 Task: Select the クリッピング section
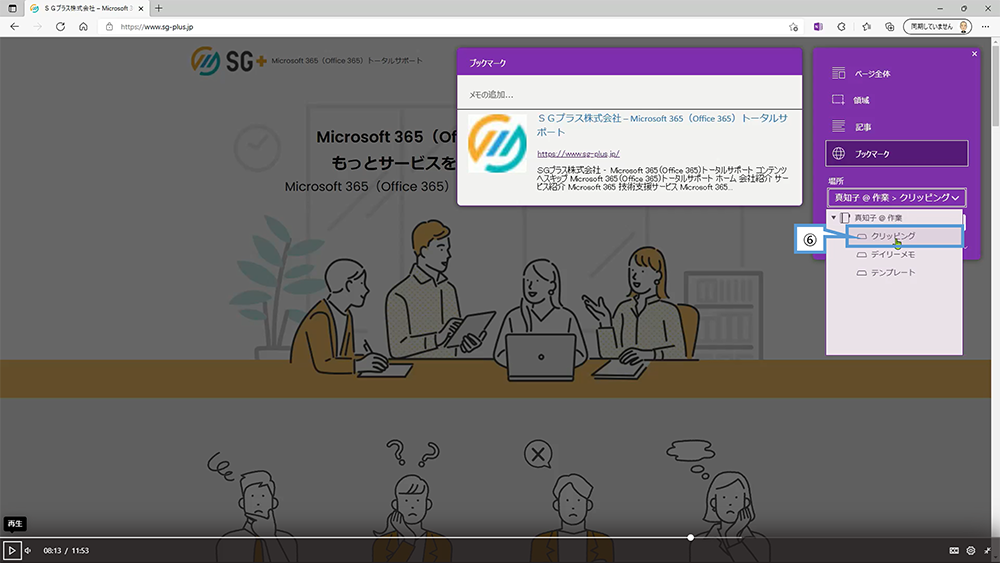tap(904, 236)
